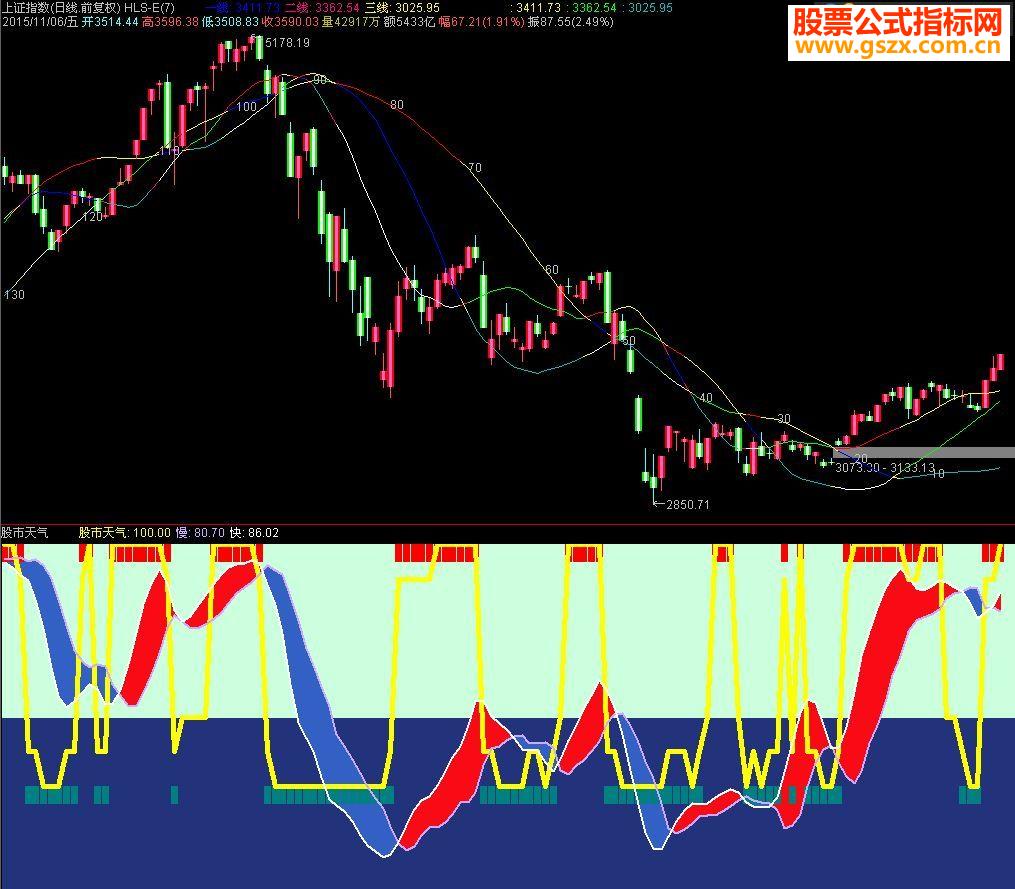Click the 30 marker on the line
Image resolution: width=1015 pixels, height=889 pixels.
(784, 418)
